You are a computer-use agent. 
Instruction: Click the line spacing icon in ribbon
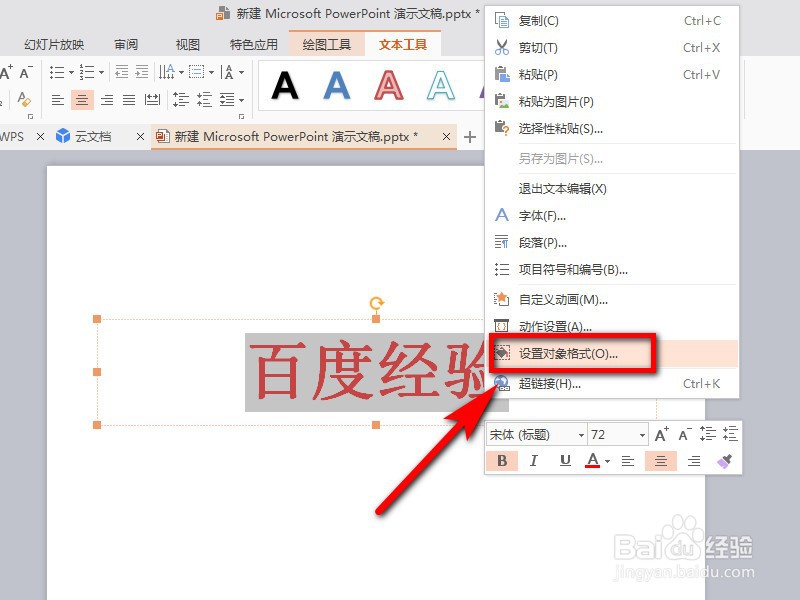181,99
